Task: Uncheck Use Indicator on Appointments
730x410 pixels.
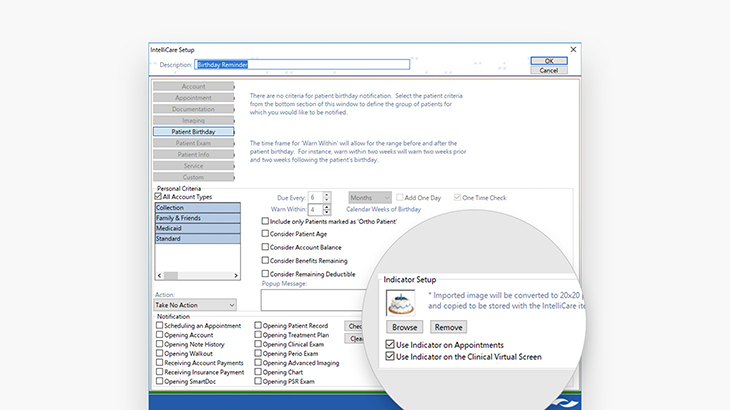Action: (x=390, y=344)
